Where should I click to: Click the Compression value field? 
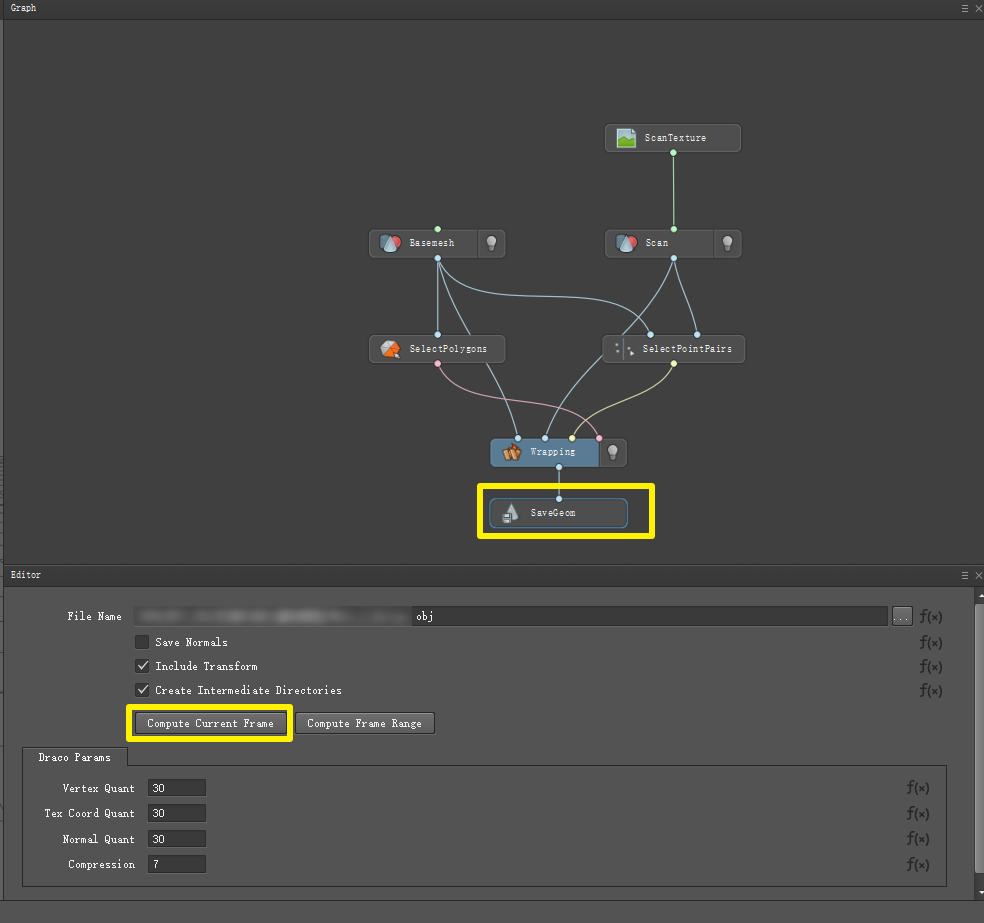click(177, 864)
